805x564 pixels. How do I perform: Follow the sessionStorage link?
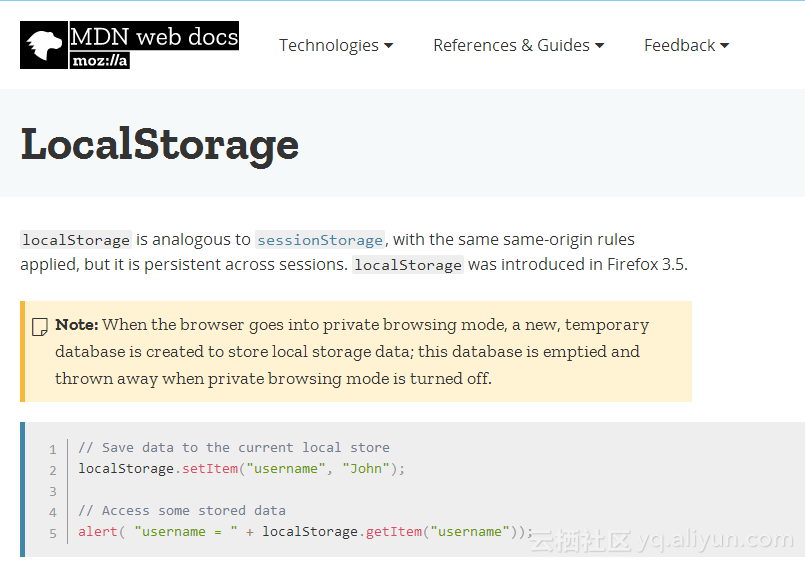pyautogui.click(x=320, y=240)
